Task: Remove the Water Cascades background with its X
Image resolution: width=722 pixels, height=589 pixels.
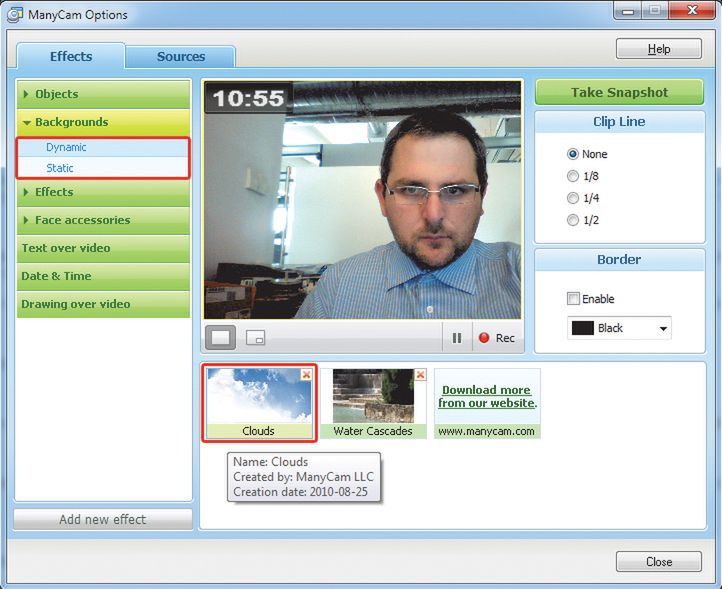Action: pyautogui.click(x=420, y=375)
